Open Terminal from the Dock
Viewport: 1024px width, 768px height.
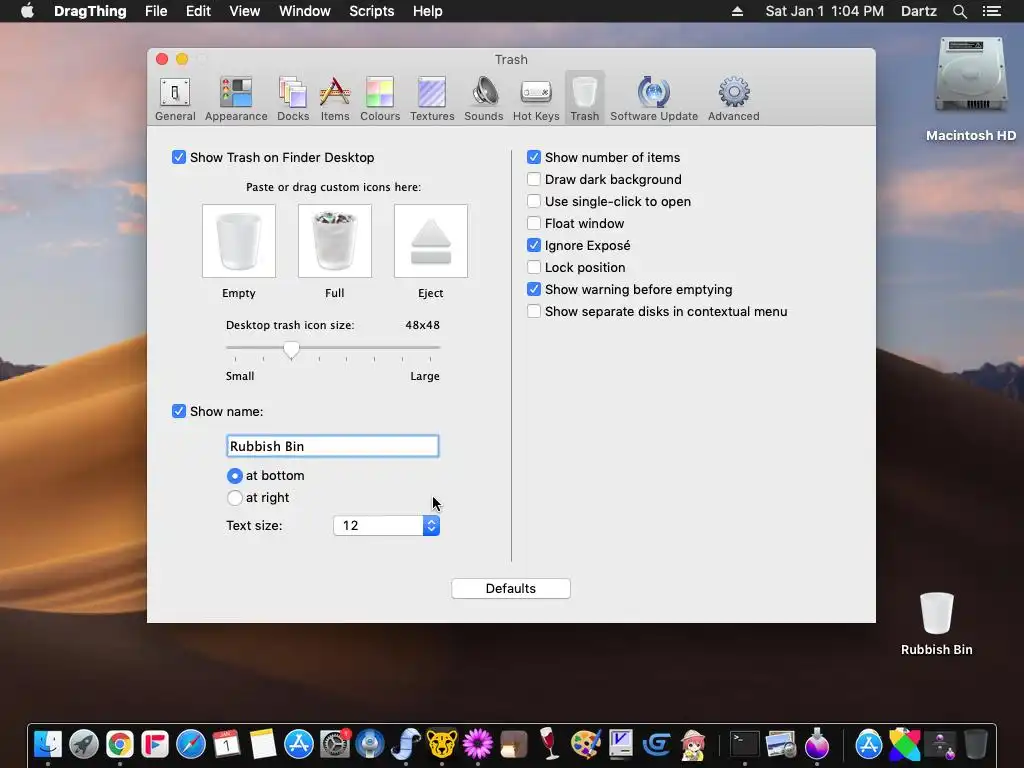point(744,744)
